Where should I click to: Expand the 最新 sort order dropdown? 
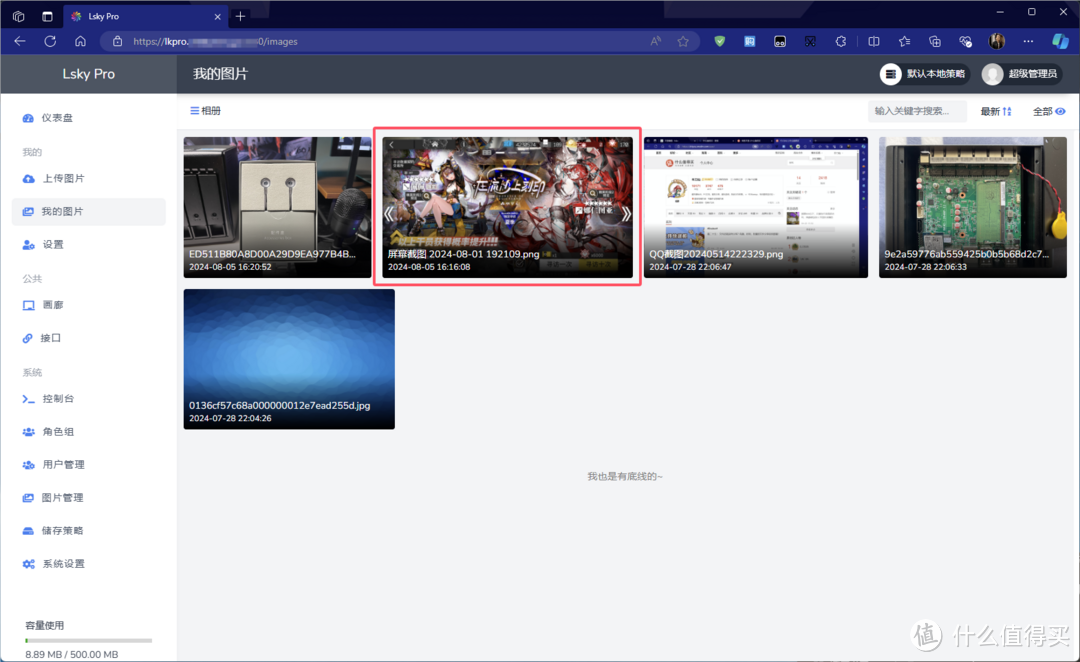tap(996, 111)
